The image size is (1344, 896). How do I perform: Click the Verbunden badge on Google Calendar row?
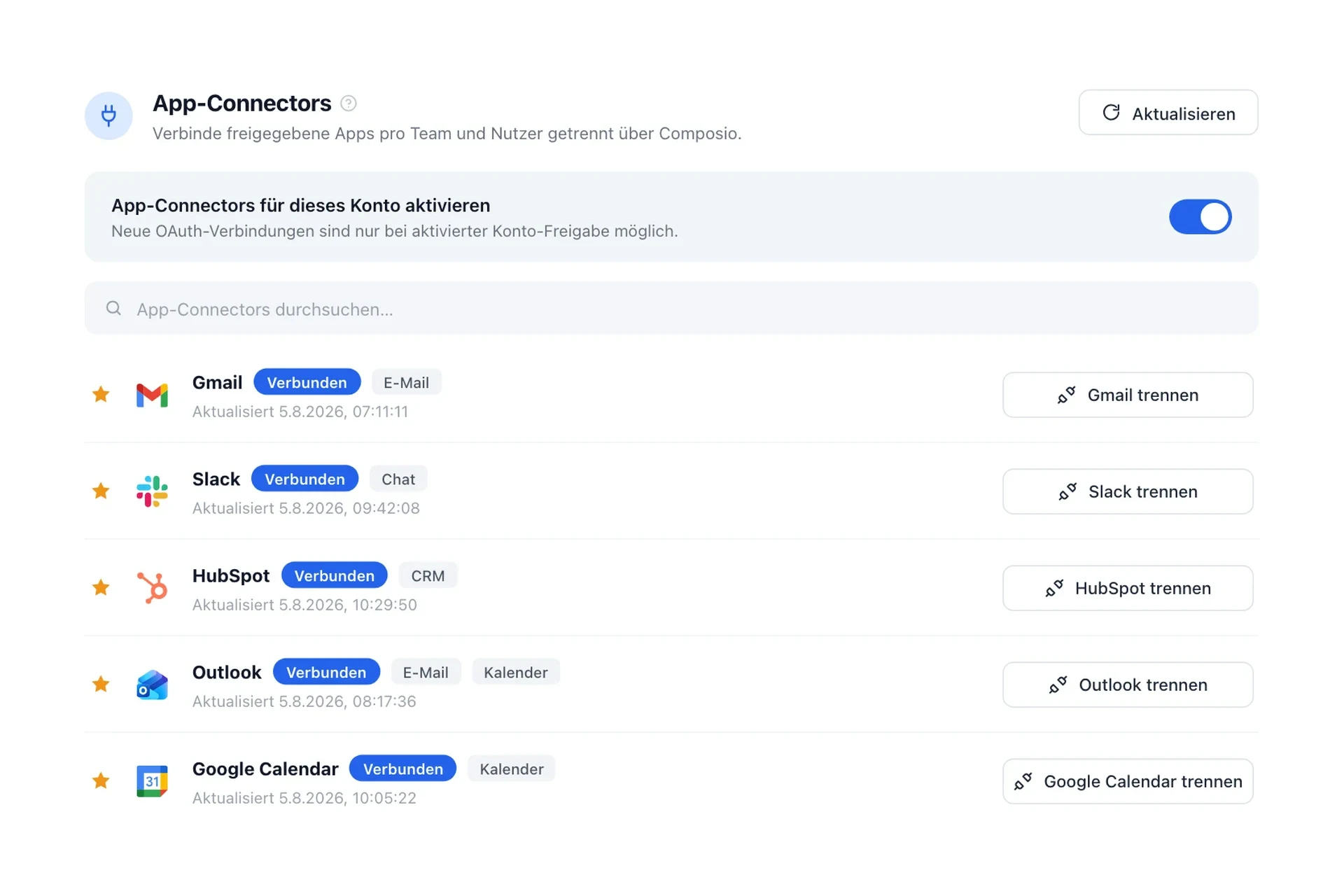[x=402, y=769]
